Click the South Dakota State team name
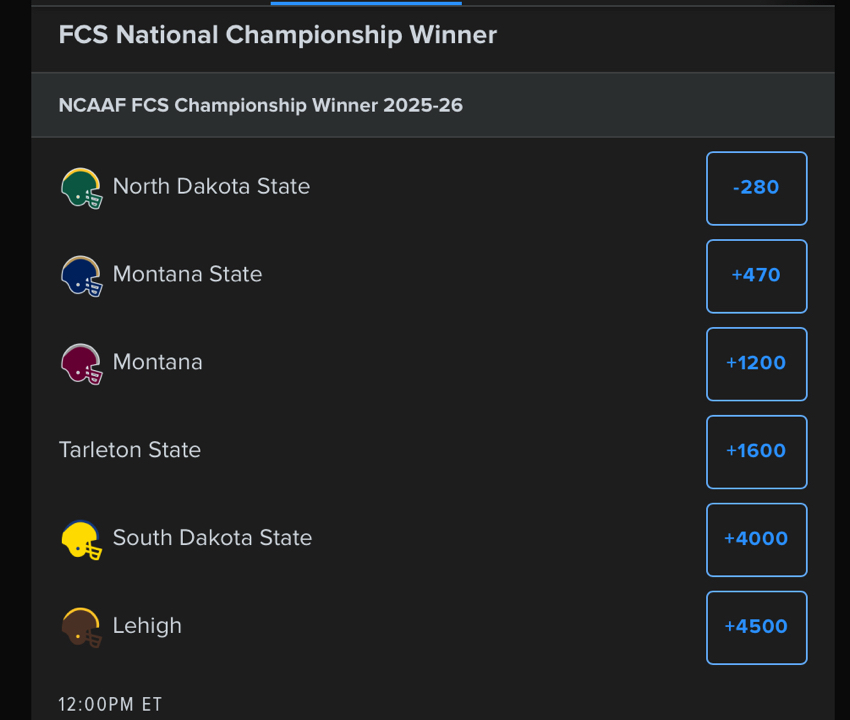Viewport: 850px width, 720px height. [212, 538]
